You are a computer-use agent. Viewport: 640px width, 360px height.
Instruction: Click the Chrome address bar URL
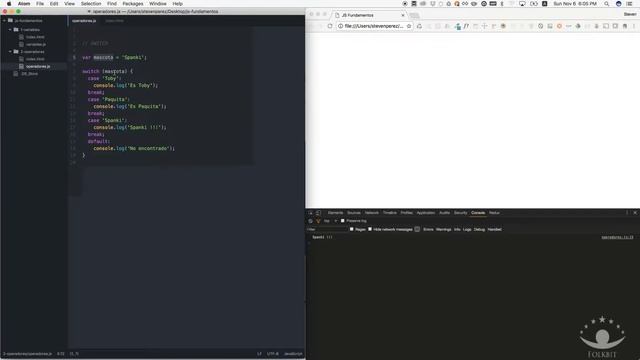[x=373, y=26]
